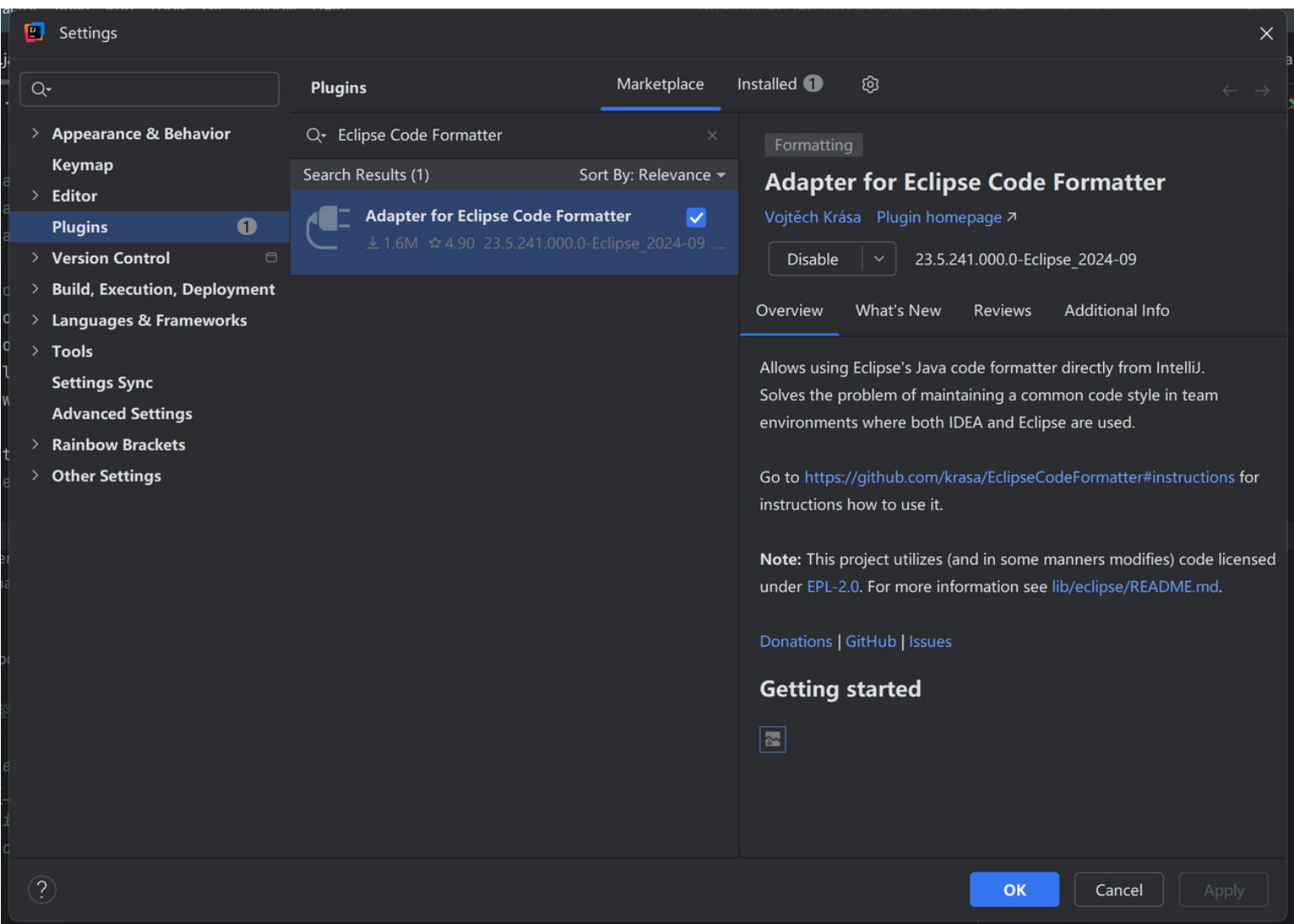The image size is (1294, 924).
Task: Select the Adapter for Eclipse Code Formatter result
Action: click(515, 232)
